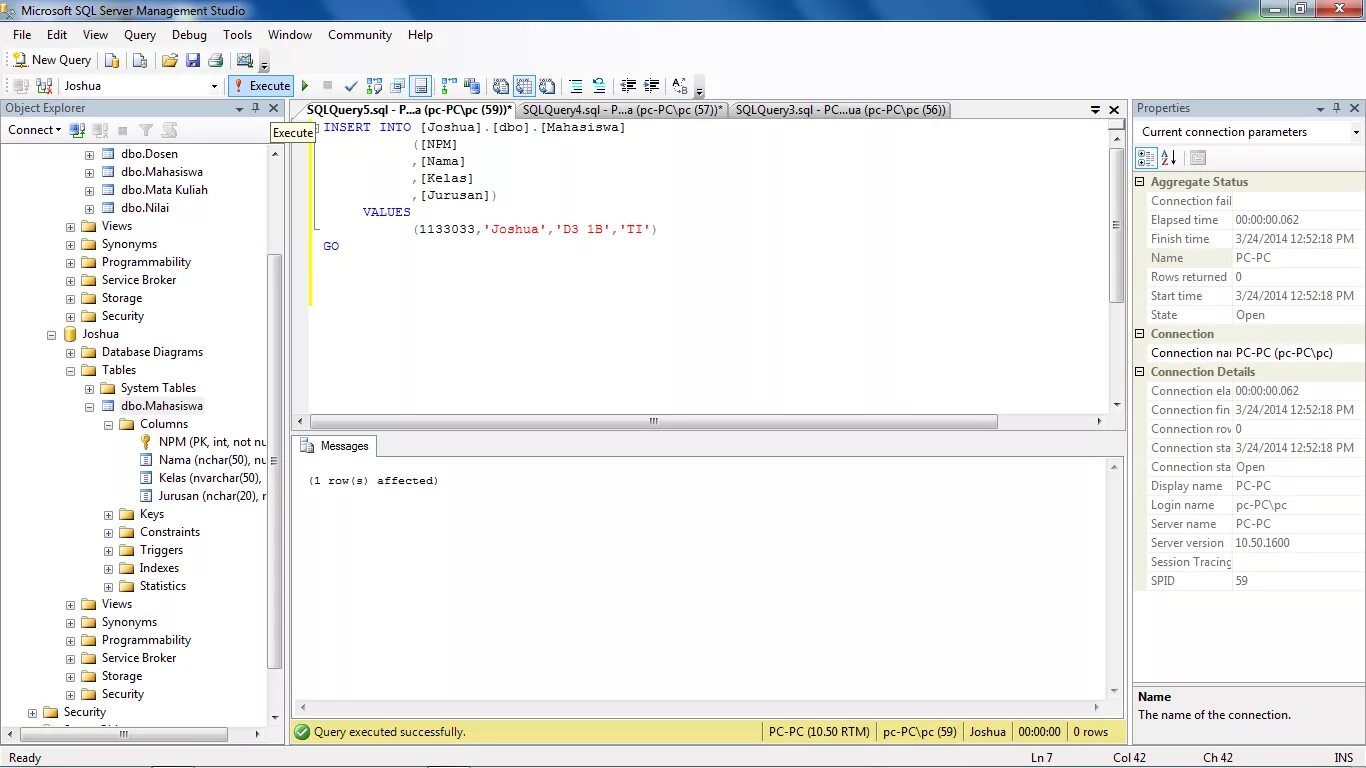Display the estimated execution plan icon

374,86
